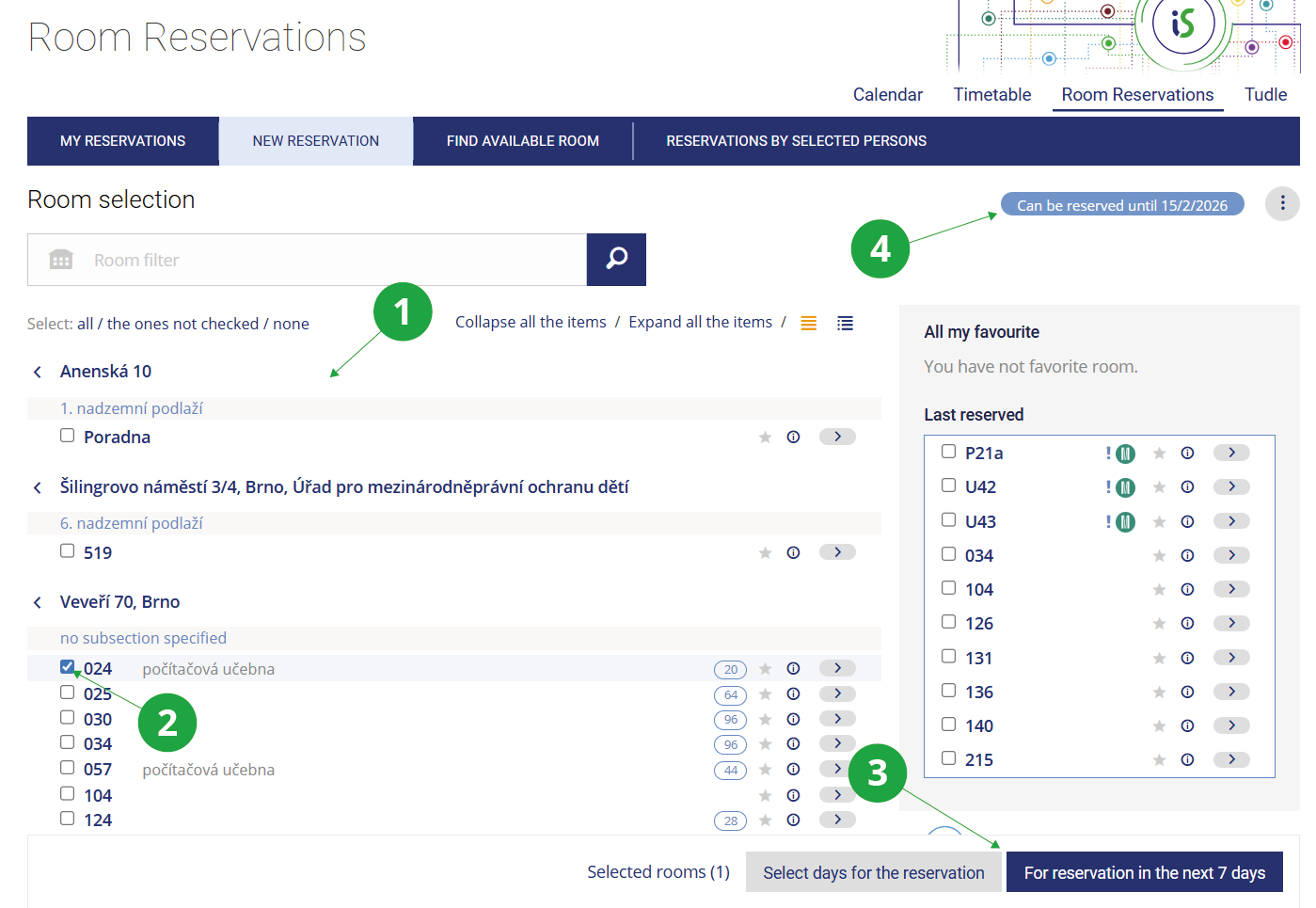Viewport: 1316px width, 908px height.
Task: Open the Find Available Room tab
Action: [x=522, y=141]
